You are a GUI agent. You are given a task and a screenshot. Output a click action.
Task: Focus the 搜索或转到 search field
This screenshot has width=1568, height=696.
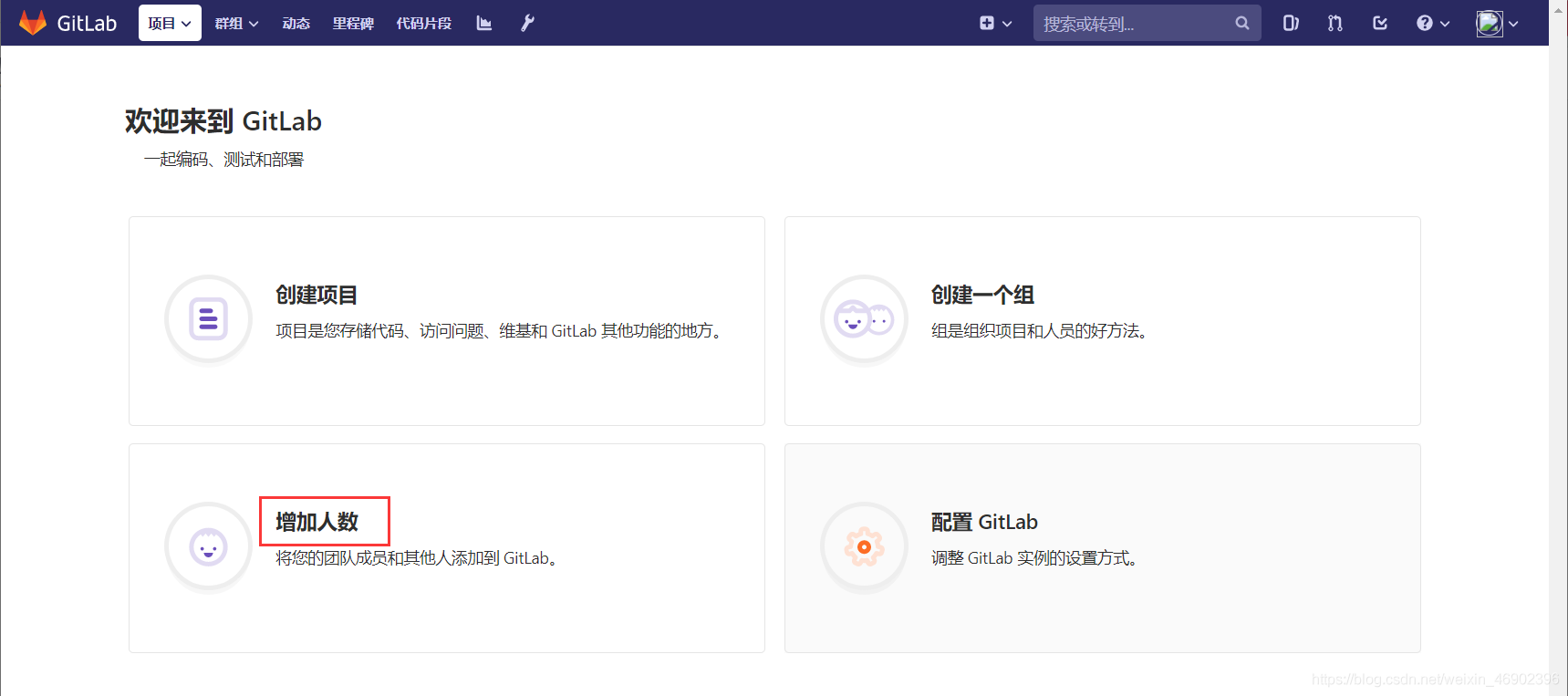[x=1147, y=23]
